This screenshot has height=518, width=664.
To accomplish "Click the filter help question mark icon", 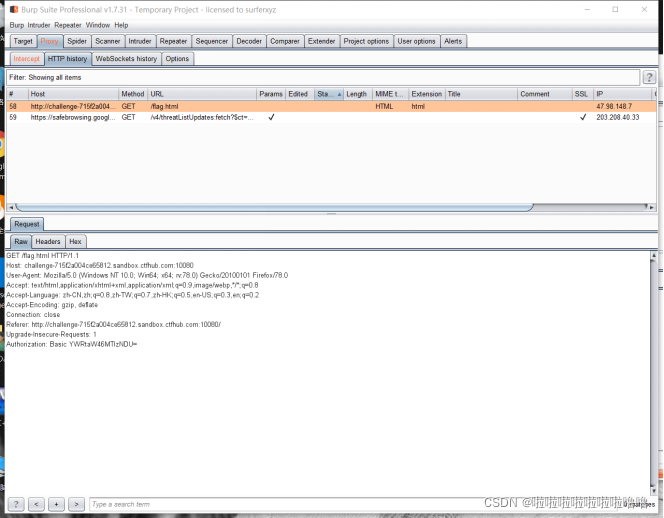I will (649, 77).
